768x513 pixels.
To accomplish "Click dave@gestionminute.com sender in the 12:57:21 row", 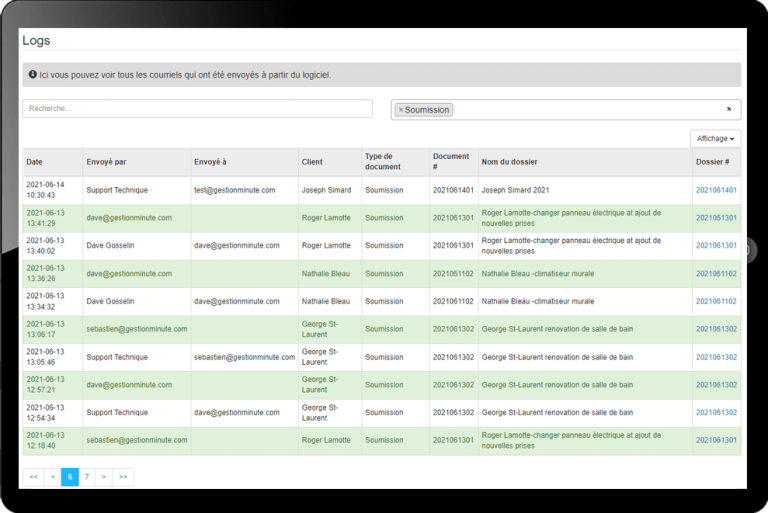I will (x=129, y=385).
